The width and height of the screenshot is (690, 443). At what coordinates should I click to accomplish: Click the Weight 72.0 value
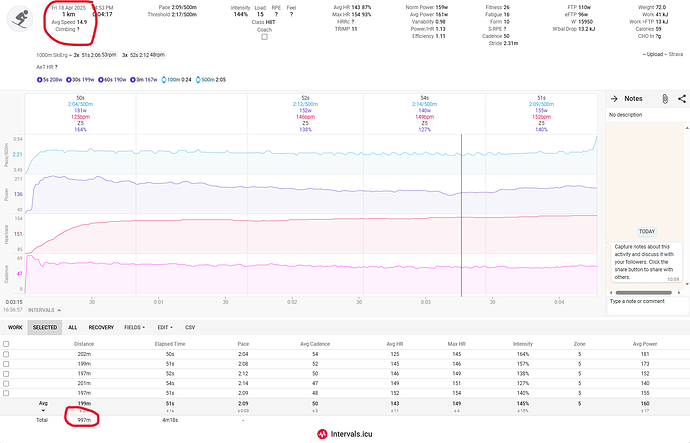click(652, 7)
